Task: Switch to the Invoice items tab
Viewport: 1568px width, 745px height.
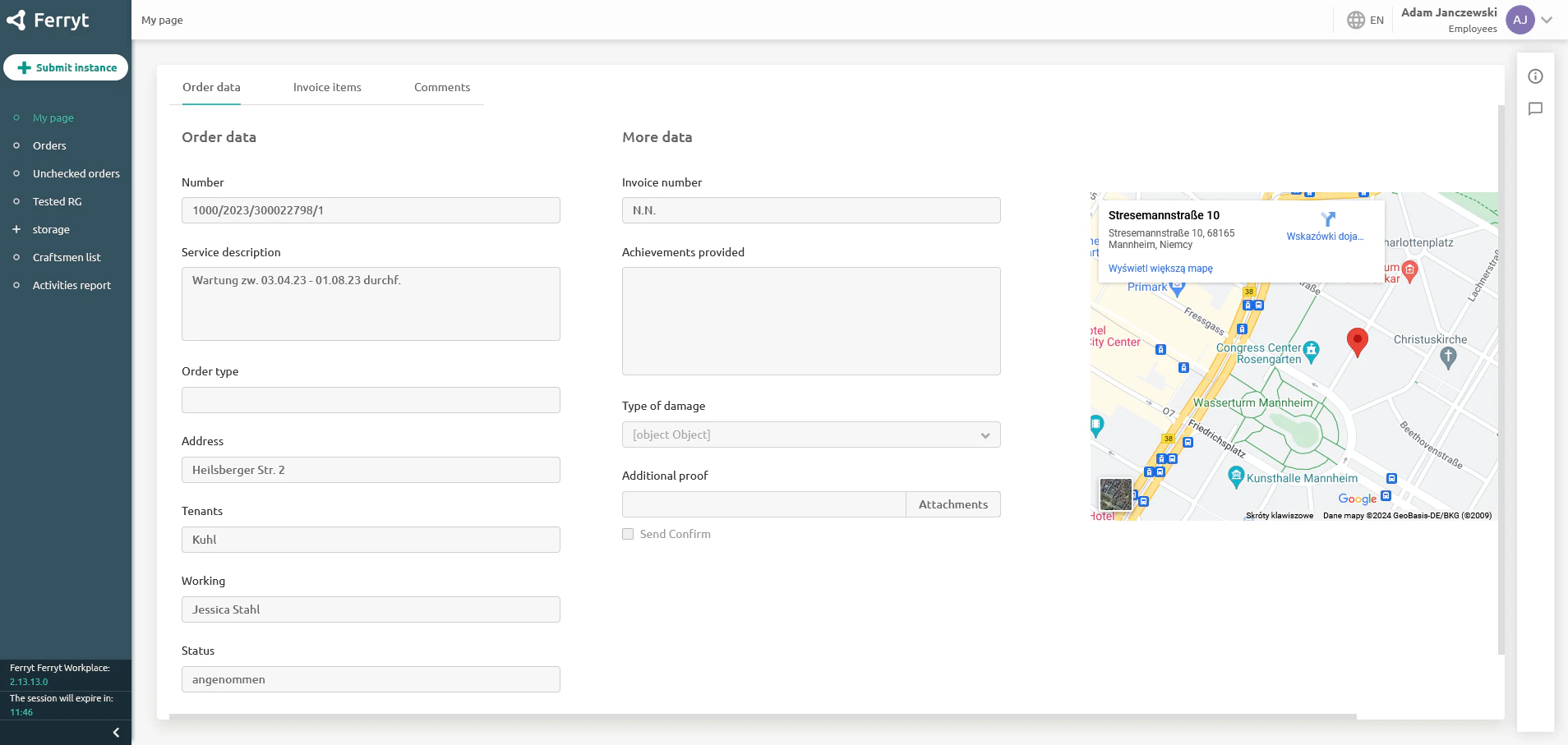Action: (x=327, y=87)
